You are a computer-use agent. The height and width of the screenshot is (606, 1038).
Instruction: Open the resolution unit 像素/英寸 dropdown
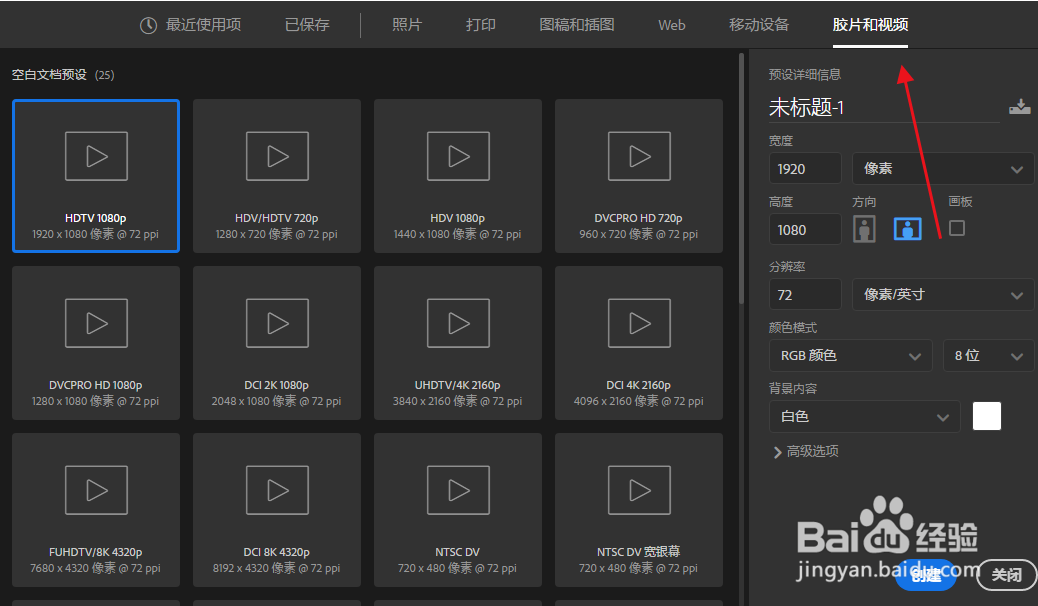[943, 295]
